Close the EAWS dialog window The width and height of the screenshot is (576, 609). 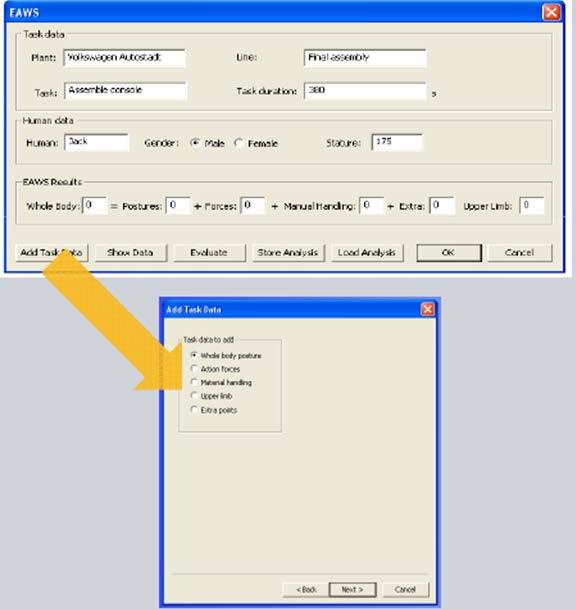click(x=551, y=12)
